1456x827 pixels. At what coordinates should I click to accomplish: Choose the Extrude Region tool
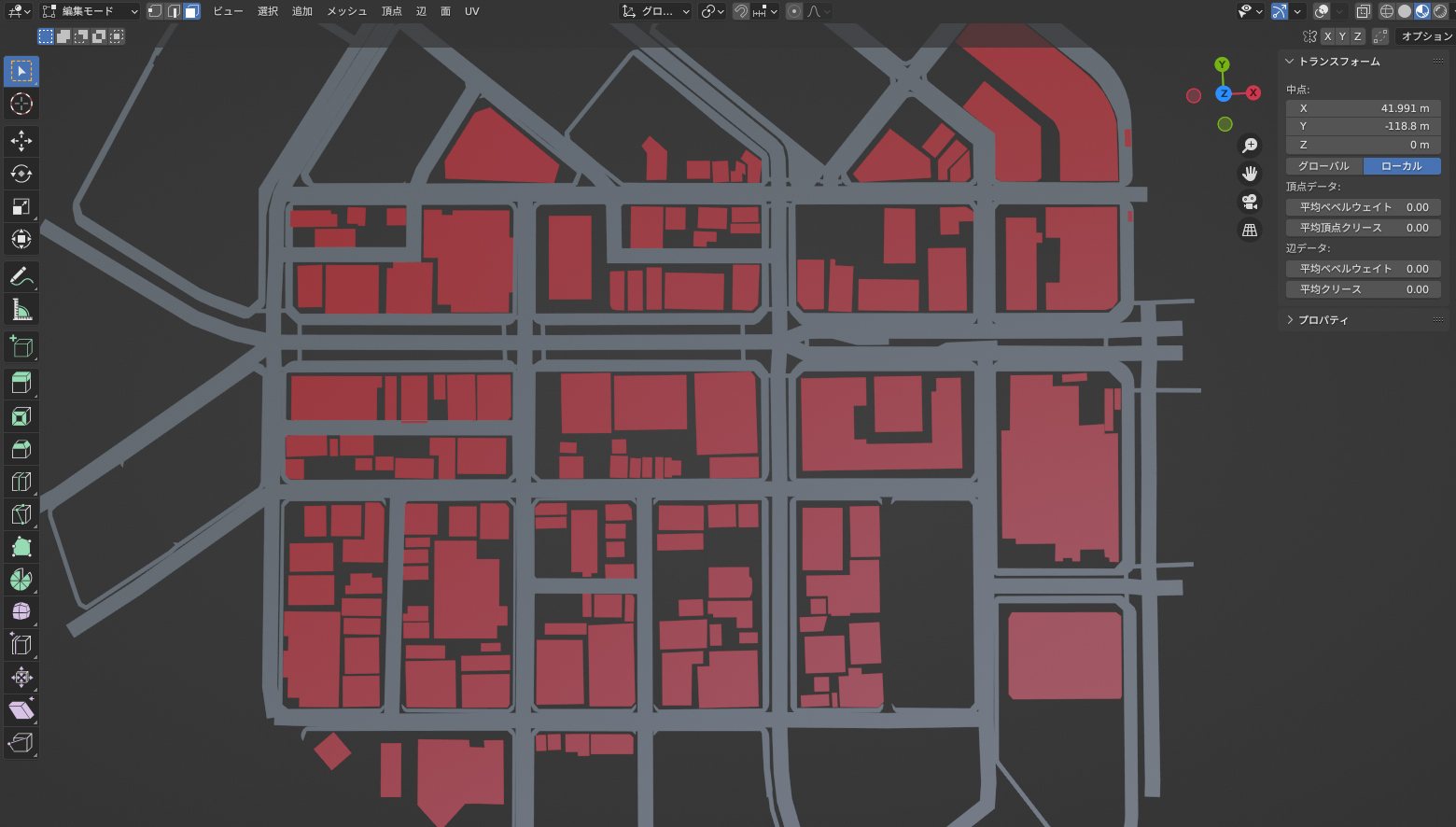click(21, 383)
